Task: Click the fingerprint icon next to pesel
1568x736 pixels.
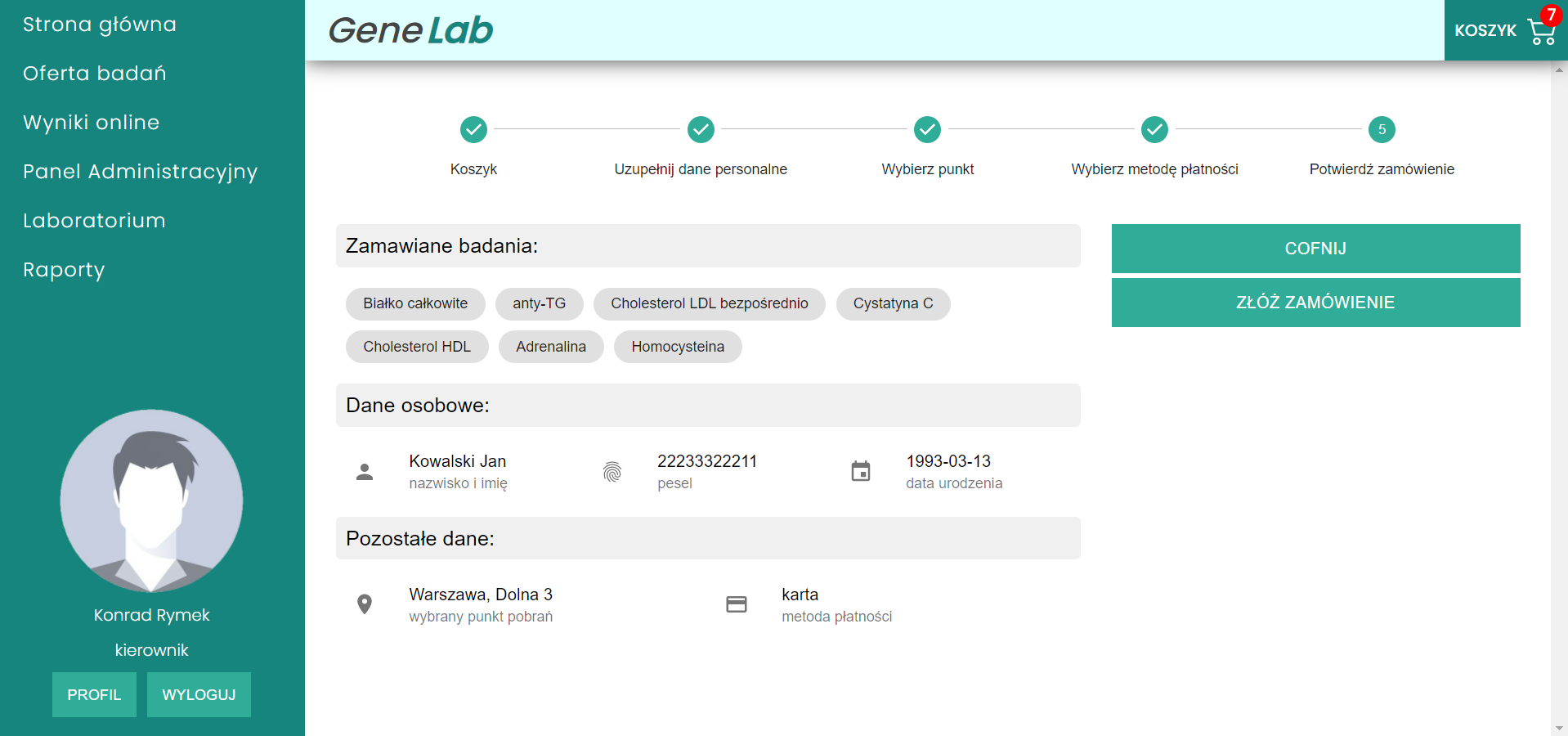Action: [x=612, y=472]
